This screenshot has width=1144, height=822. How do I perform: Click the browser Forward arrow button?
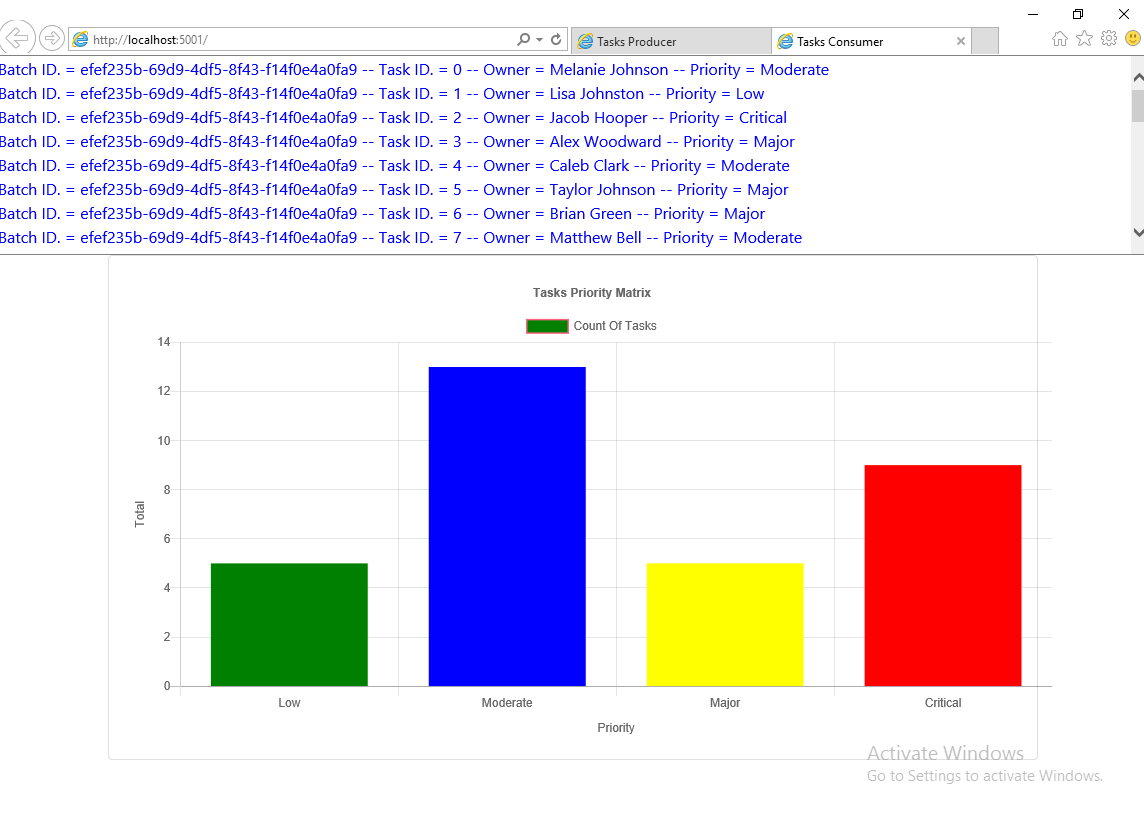click(51, 39)
